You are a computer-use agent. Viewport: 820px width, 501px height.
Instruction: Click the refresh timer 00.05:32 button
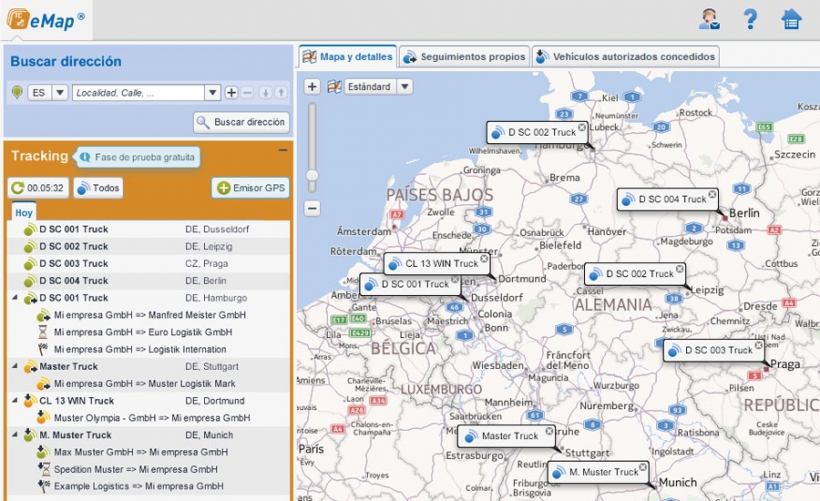pos(38,188)
